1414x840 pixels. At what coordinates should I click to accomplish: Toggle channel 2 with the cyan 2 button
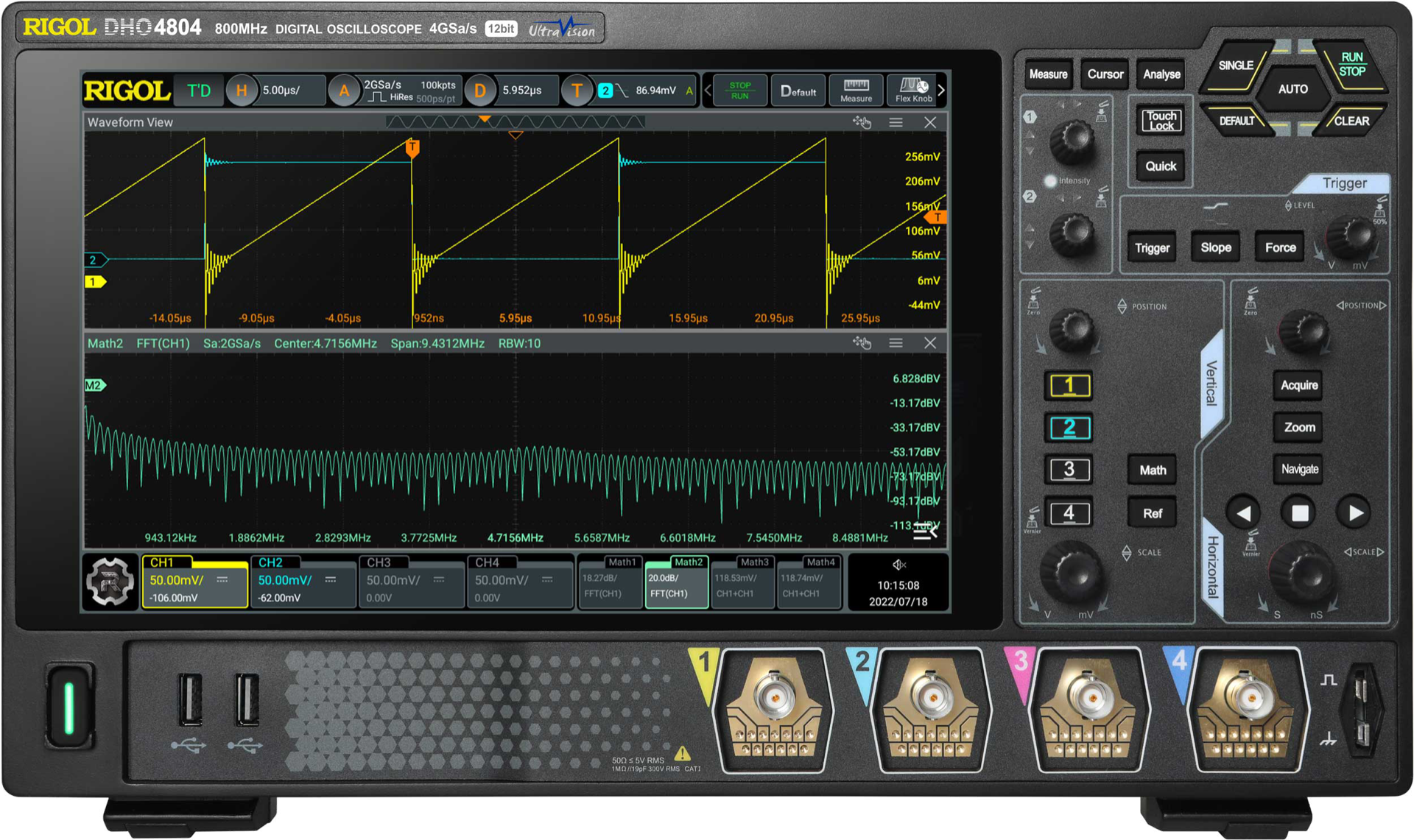(x=1069, y=428)
